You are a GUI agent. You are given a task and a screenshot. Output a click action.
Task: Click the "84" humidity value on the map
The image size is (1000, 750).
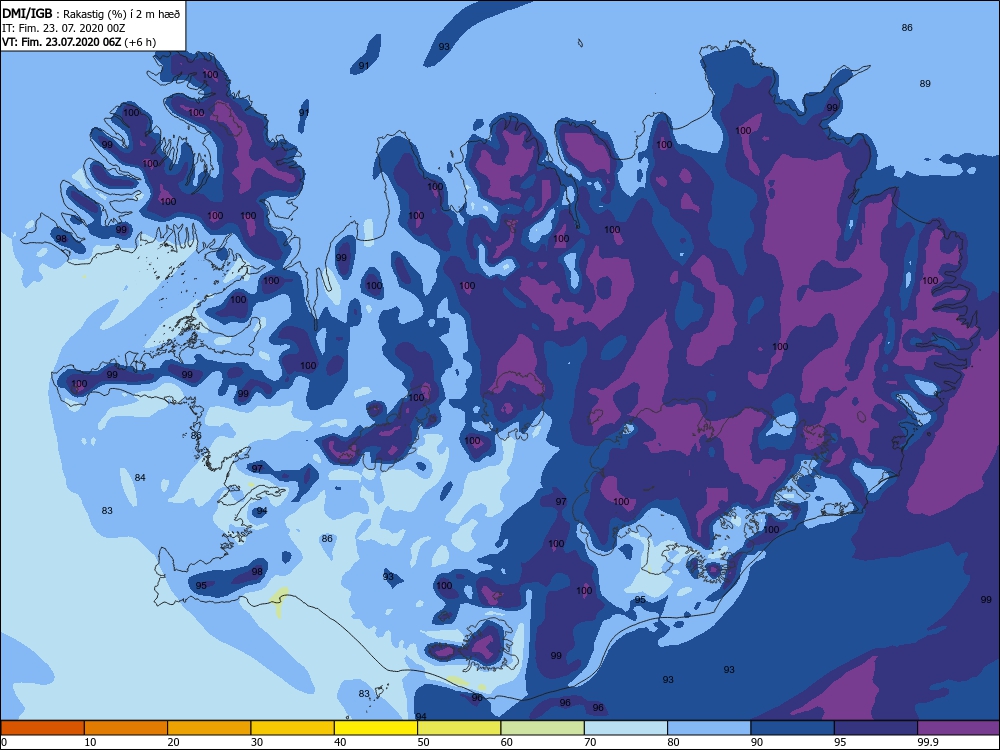click(x=140, y=478)
